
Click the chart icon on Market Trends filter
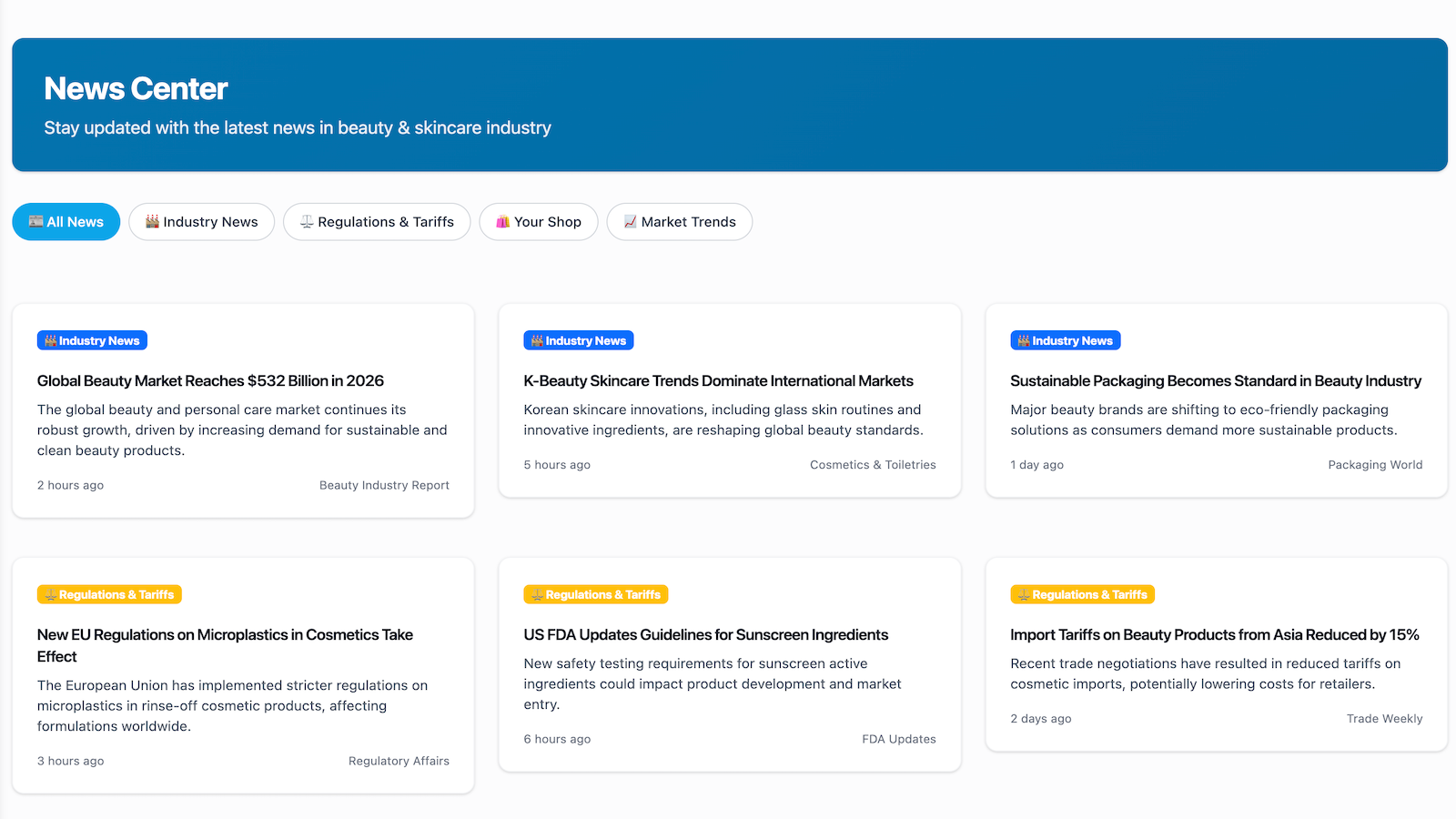630,221
